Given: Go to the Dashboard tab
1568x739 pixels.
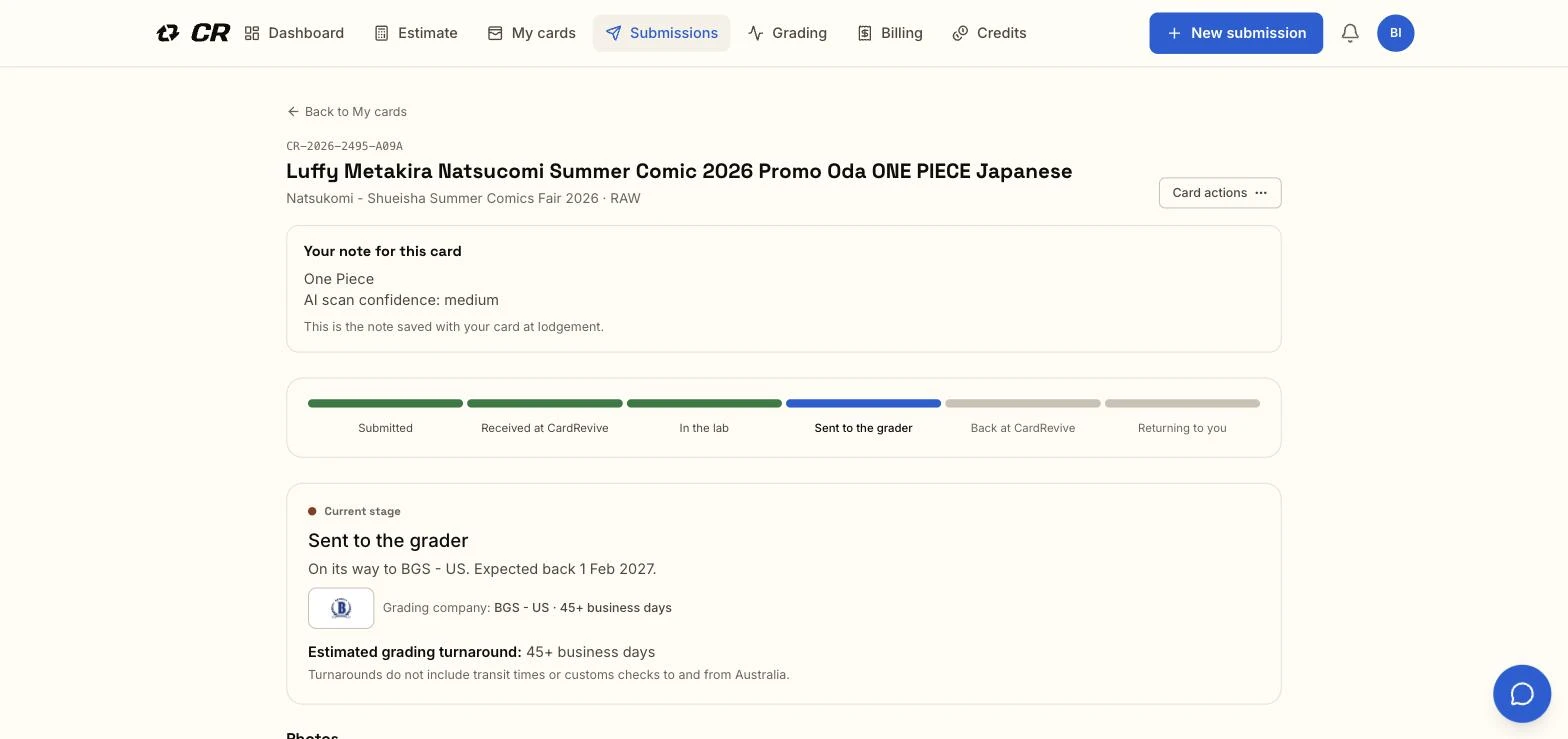Looking at the screenshot, I should [294, 33].
